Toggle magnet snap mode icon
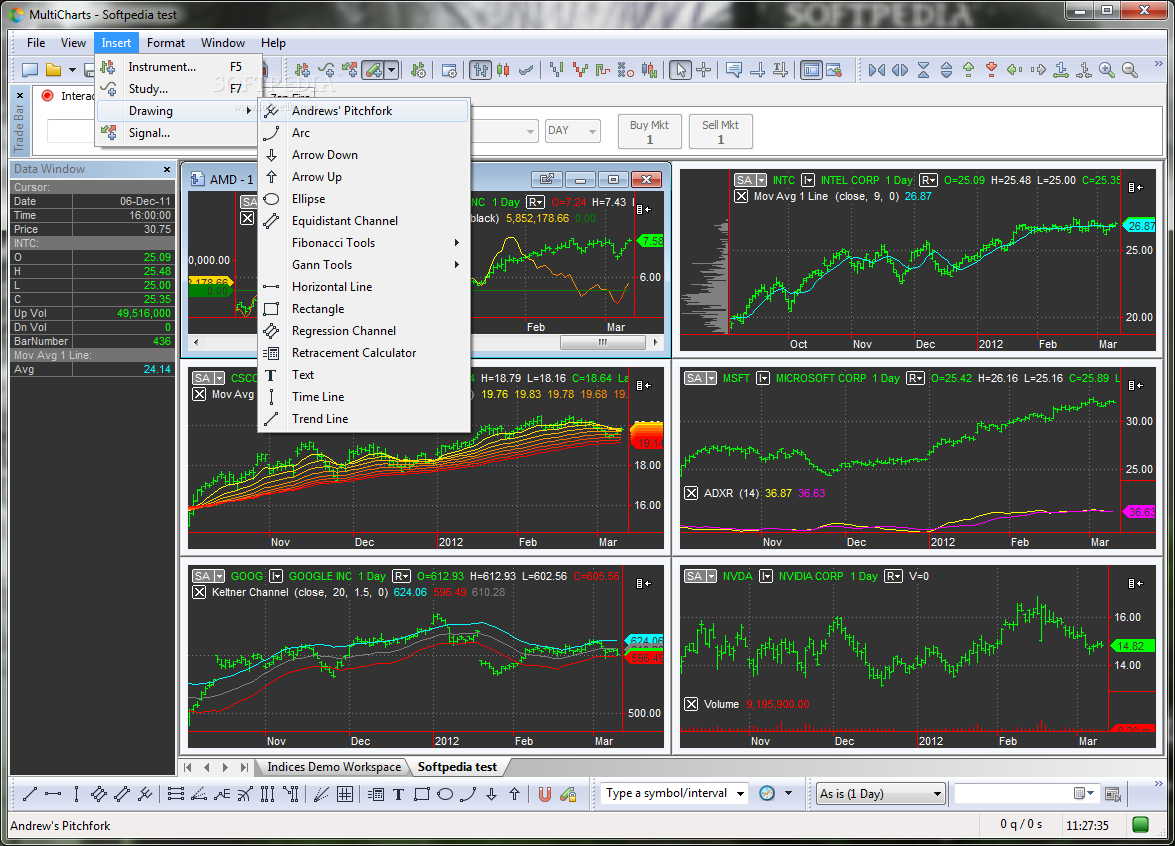The image size is (1175, 846). coord(545,794)
